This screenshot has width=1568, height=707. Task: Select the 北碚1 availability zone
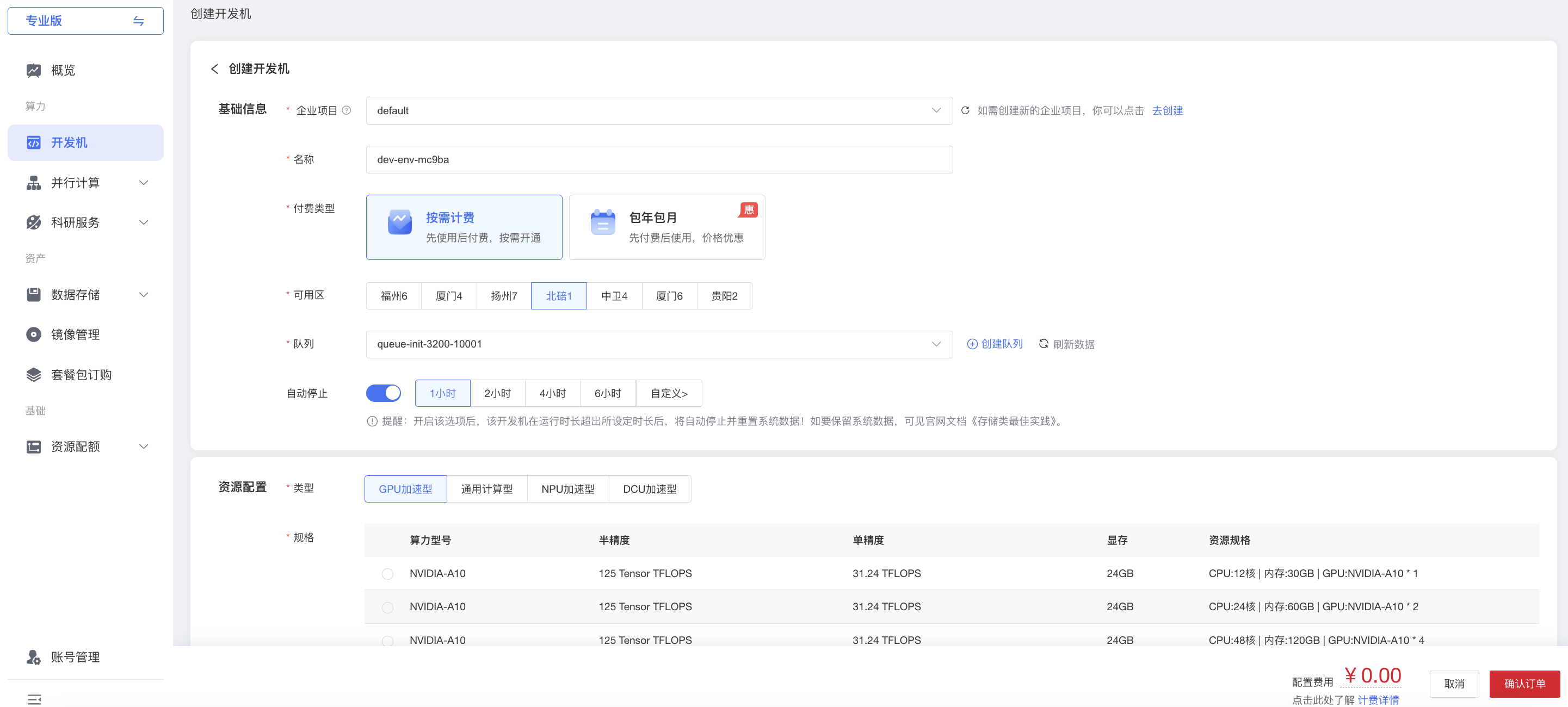559,296
